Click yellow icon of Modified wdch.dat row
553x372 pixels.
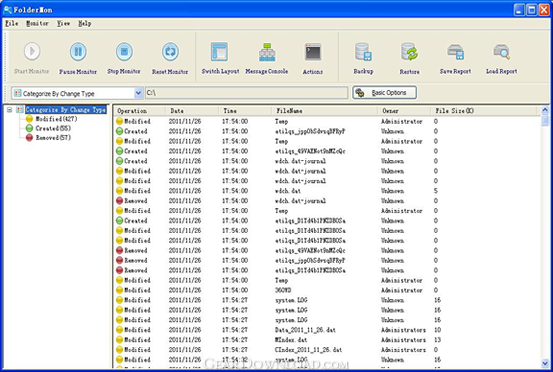[120, 191]
